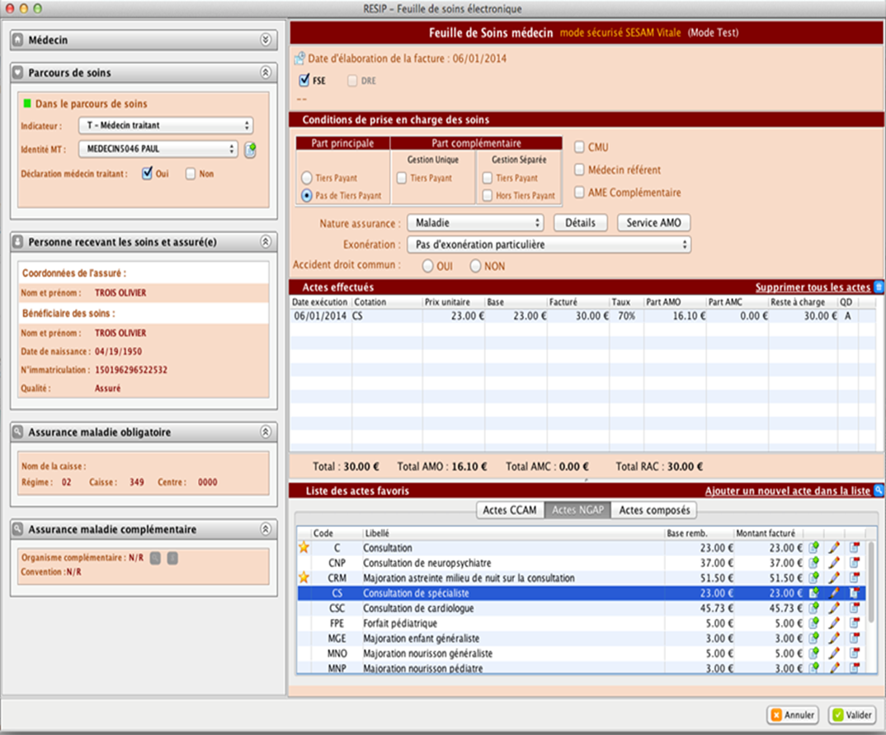Select the Tiers Payant radio in Part principale
The height and width of the screenshot is (735, 886).
307,178
